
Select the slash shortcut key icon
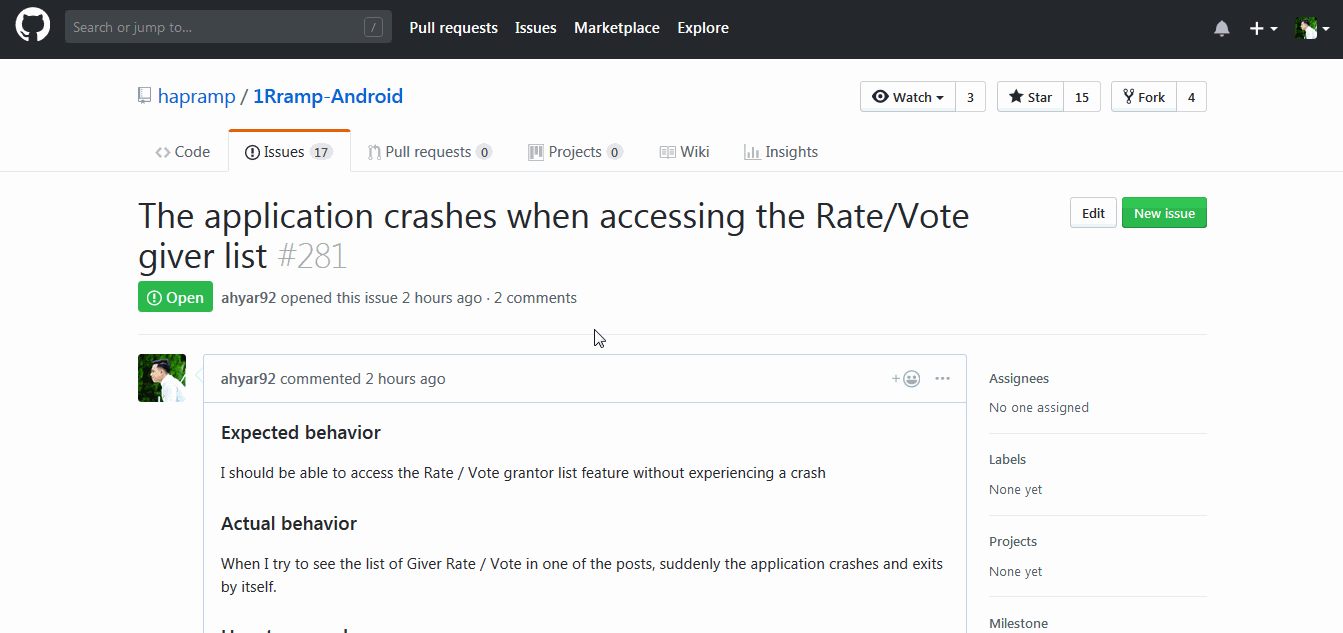[373, 27]
